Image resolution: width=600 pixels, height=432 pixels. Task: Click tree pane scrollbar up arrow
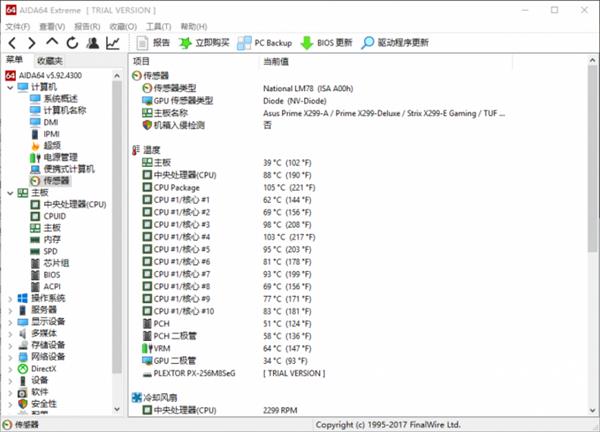pyautogui.click(x=117, y=76)
